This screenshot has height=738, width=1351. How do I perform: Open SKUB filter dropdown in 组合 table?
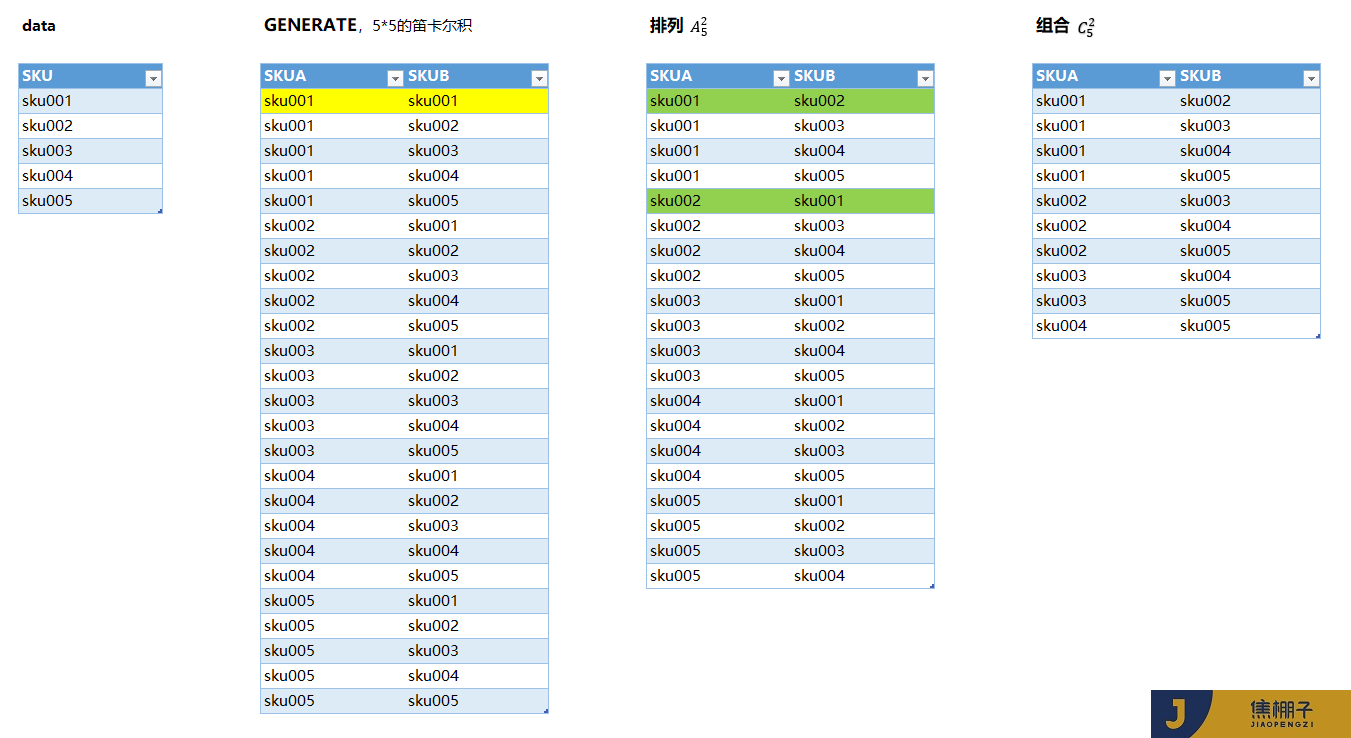tap(1311, 78)
